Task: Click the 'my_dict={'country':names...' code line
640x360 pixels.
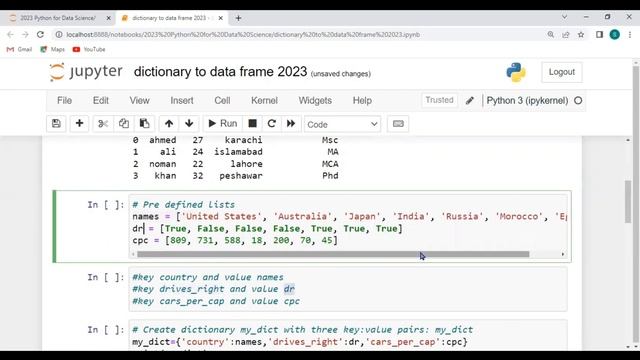Action: [x=300, y=342]
